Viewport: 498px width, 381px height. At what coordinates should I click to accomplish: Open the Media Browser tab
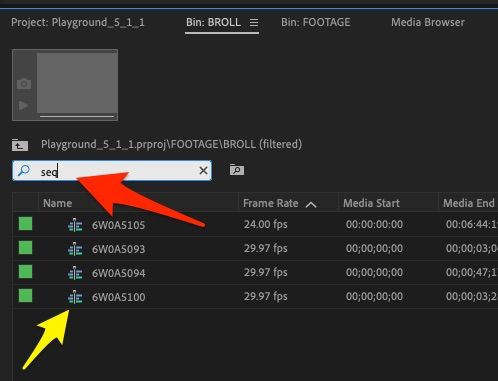428,22
